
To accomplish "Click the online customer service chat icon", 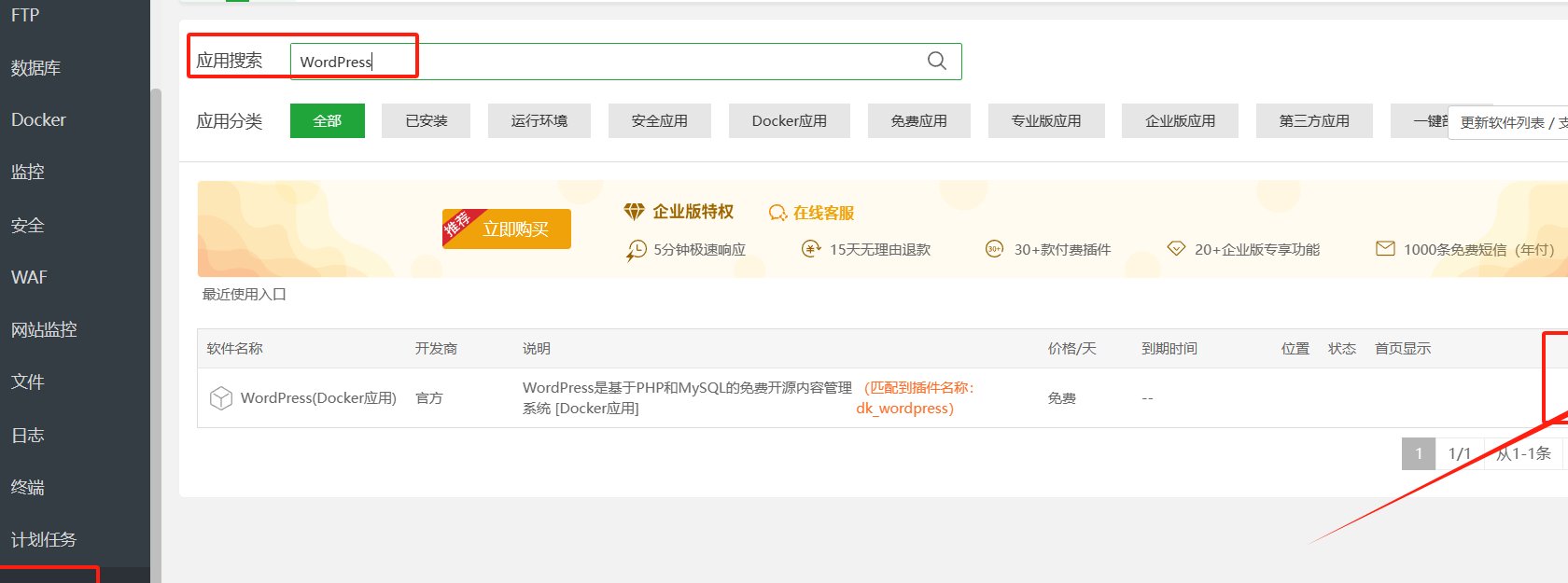I will [x=777, y=213].
